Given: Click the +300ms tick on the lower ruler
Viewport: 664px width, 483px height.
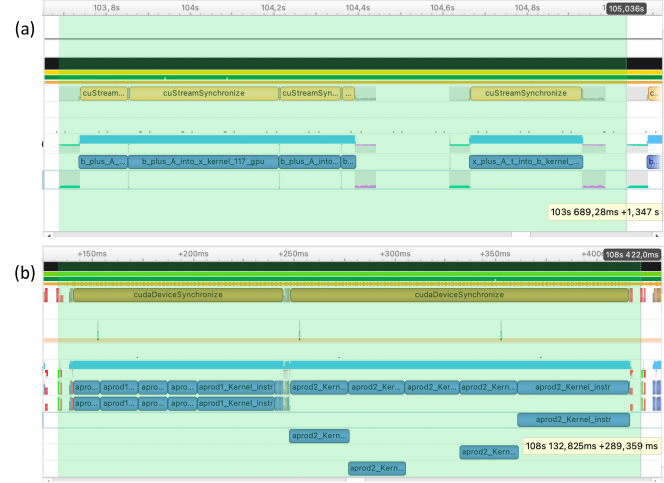Looking at the screenshot, I should pyautogui.click(x=395, y=255).
